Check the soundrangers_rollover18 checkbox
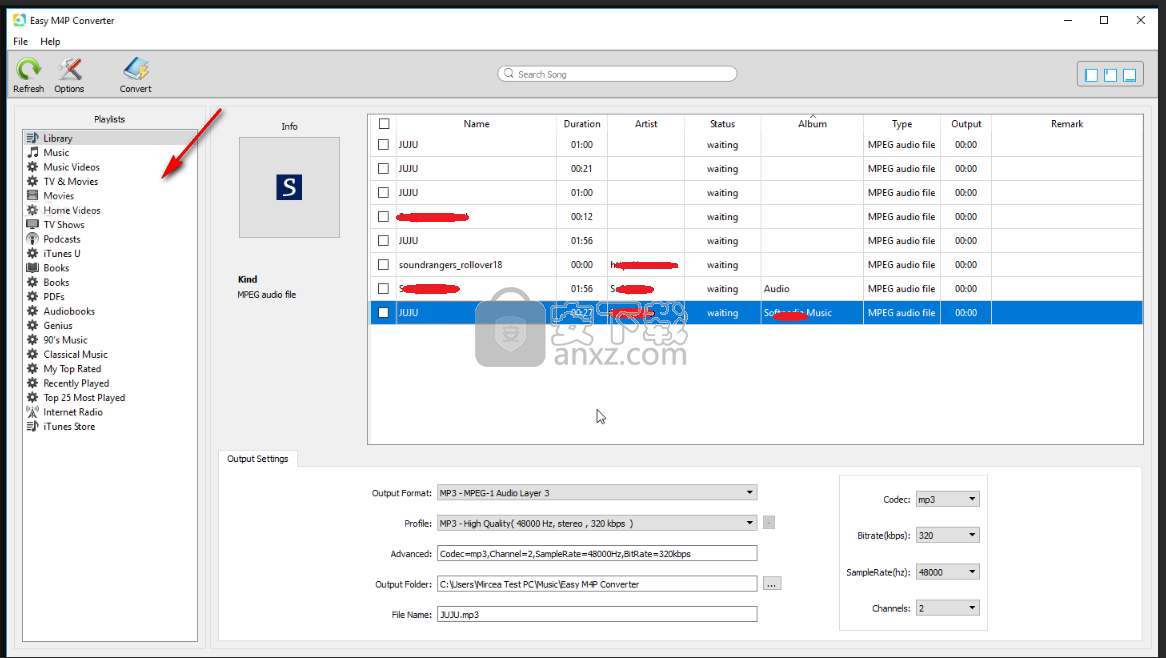This screenshot has width=1166, height=658. (384, 265)
